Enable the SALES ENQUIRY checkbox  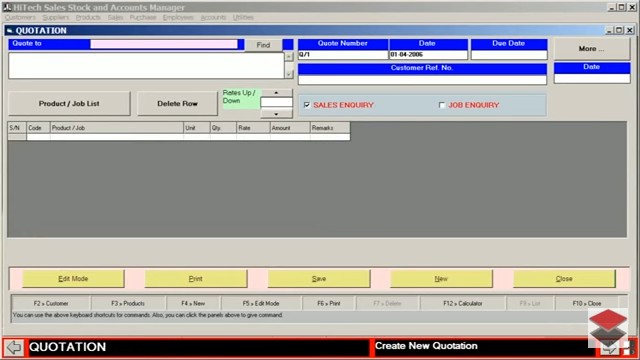[307, 105]
